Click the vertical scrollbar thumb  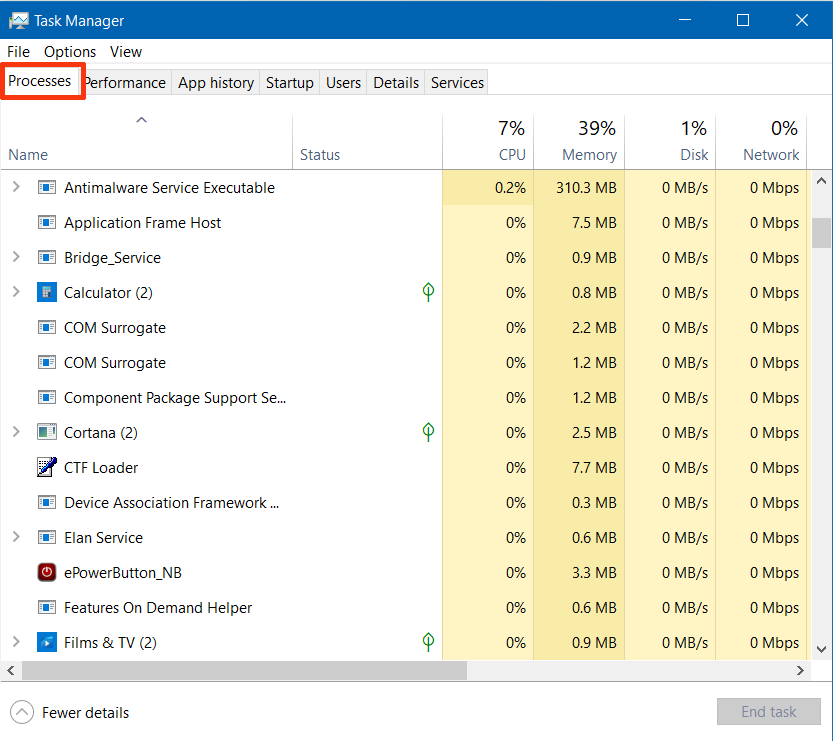(821, 233)
